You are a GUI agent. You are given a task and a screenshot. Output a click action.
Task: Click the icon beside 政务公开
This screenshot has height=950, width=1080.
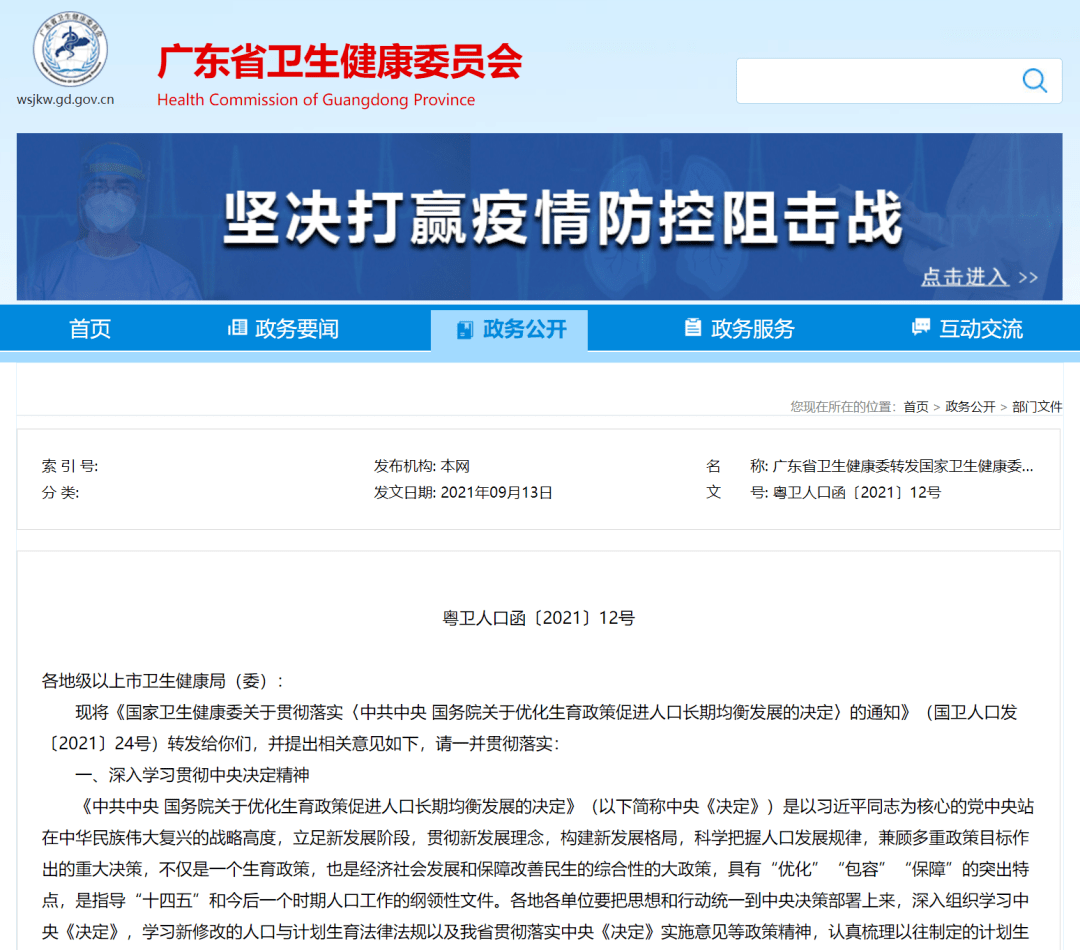[x=465, y=329]
